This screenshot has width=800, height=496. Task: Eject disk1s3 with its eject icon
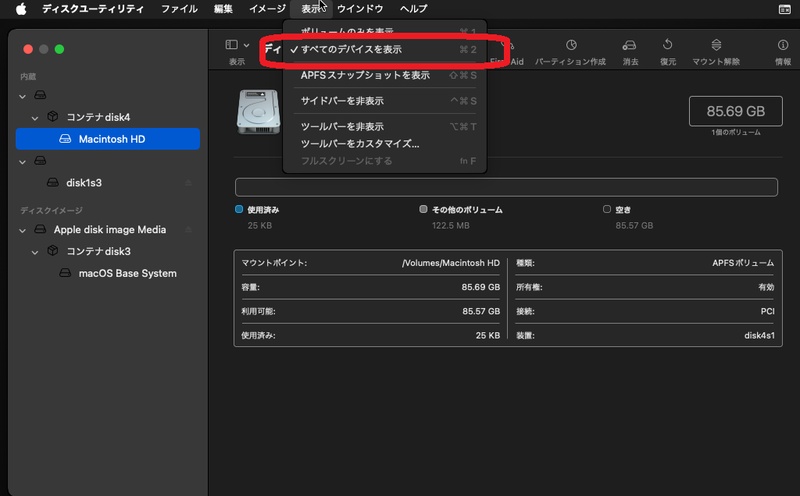188,183
